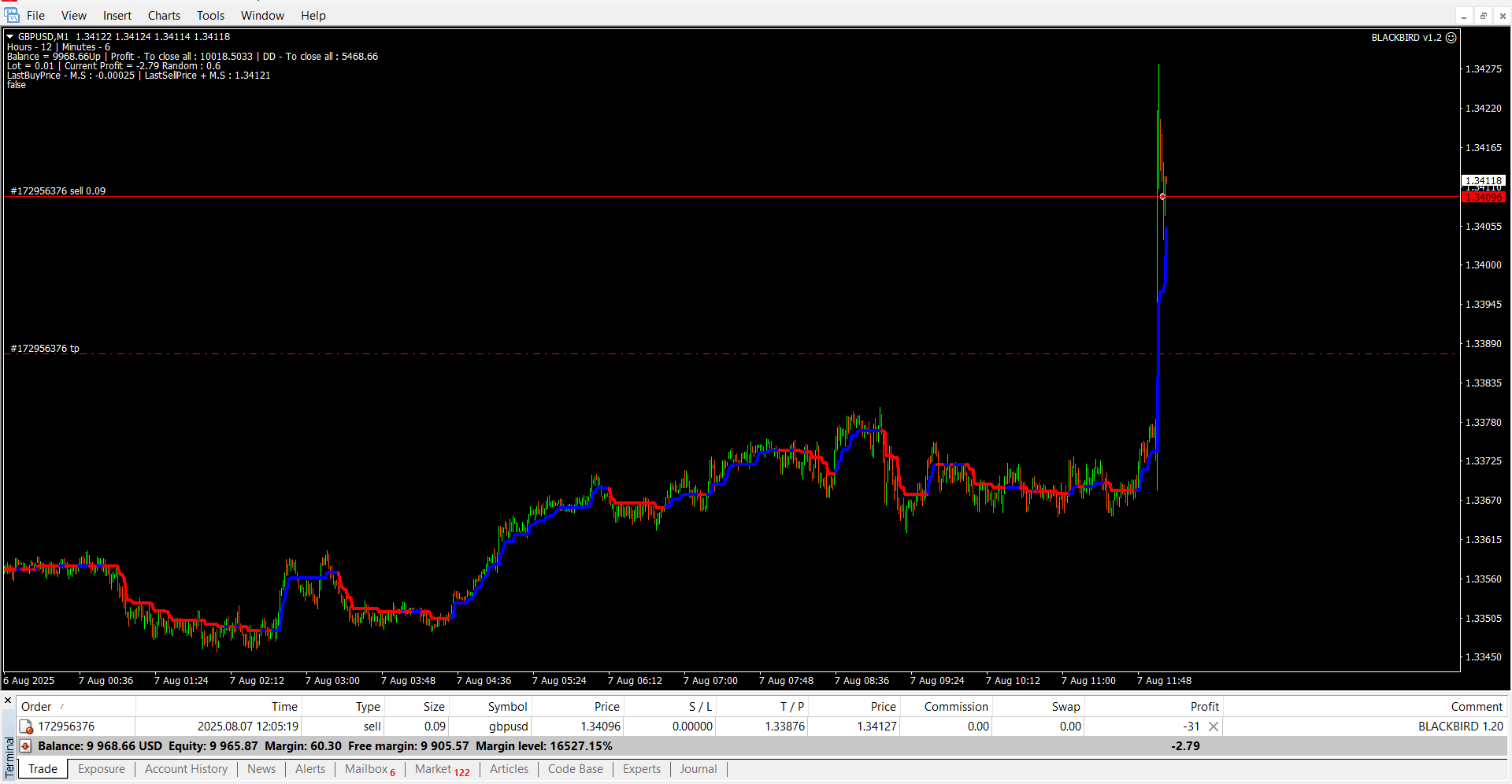The height and width of the screenshot is (784, 1512).
Task: Expand the GBPUSD,M1 chart data triangle
Action: (10, 37)
